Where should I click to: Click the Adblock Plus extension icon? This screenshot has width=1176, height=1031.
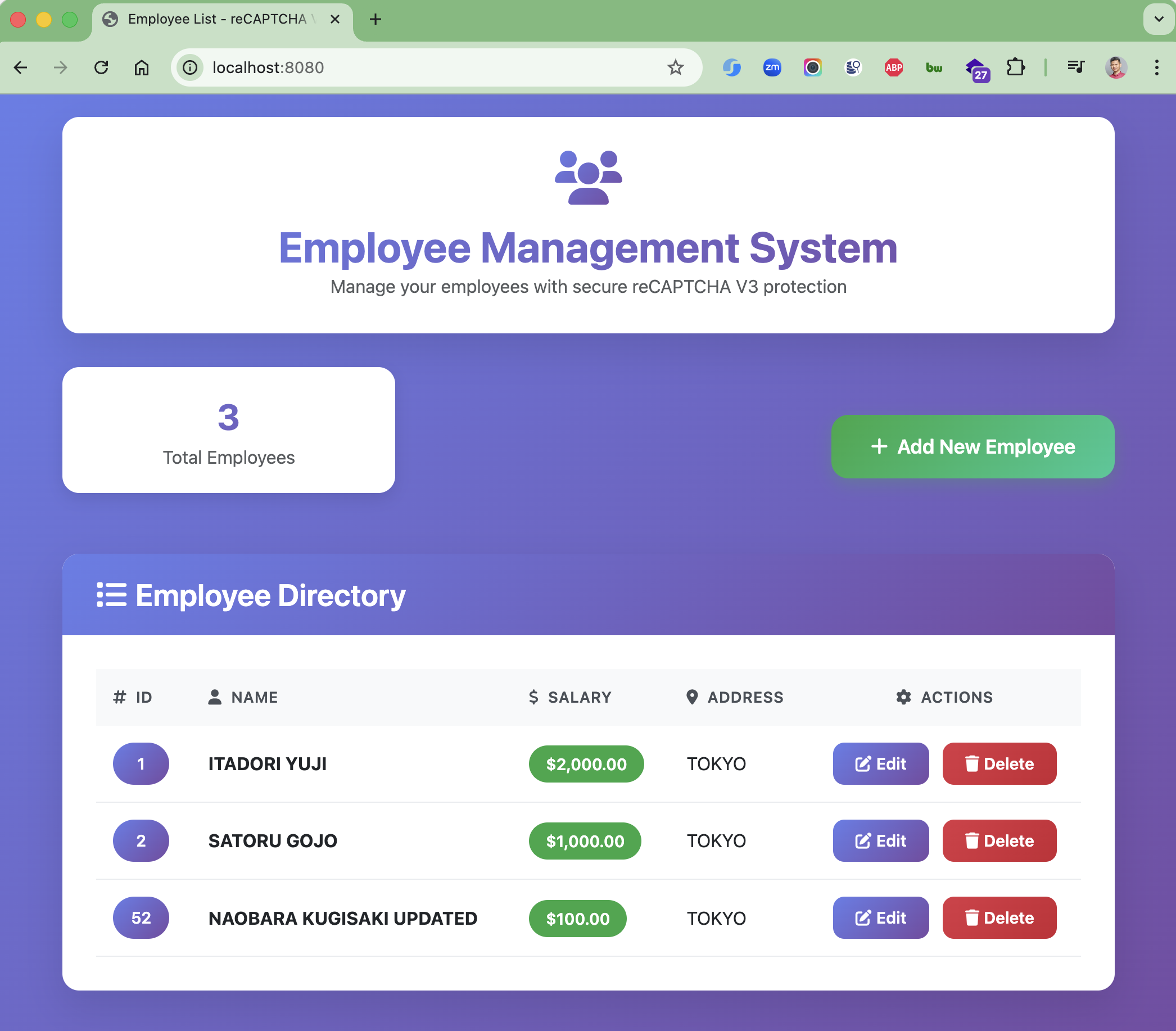point(893,67)
